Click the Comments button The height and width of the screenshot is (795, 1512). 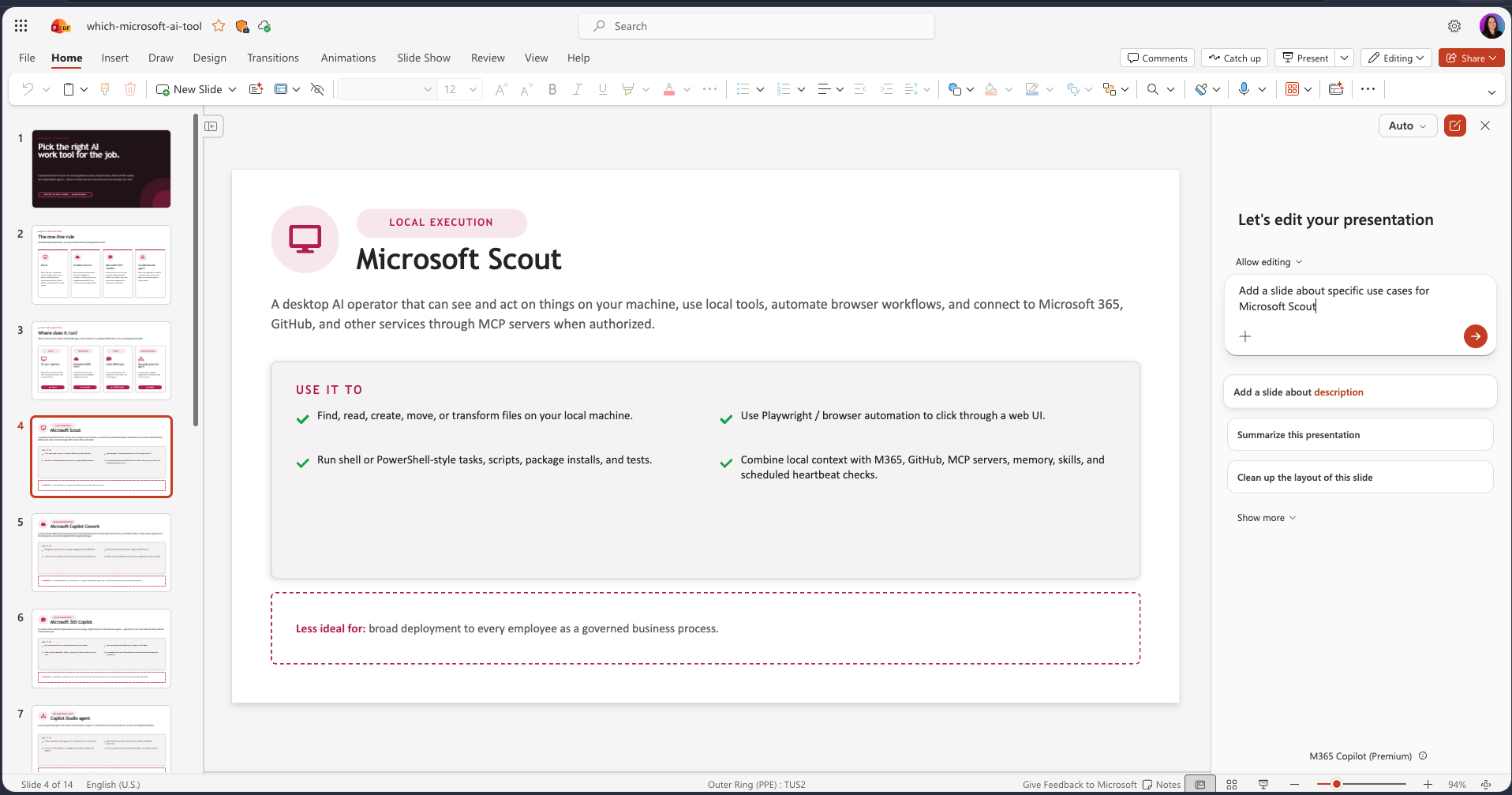pyautogui.click(x=1157, y=58)
